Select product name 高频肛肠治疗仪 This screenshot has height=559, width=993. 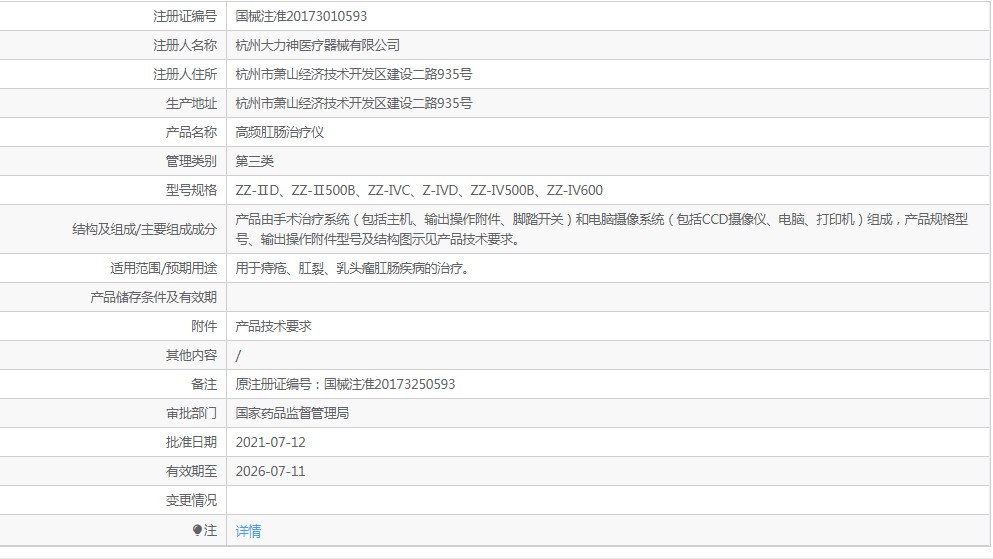coord(279,132)
